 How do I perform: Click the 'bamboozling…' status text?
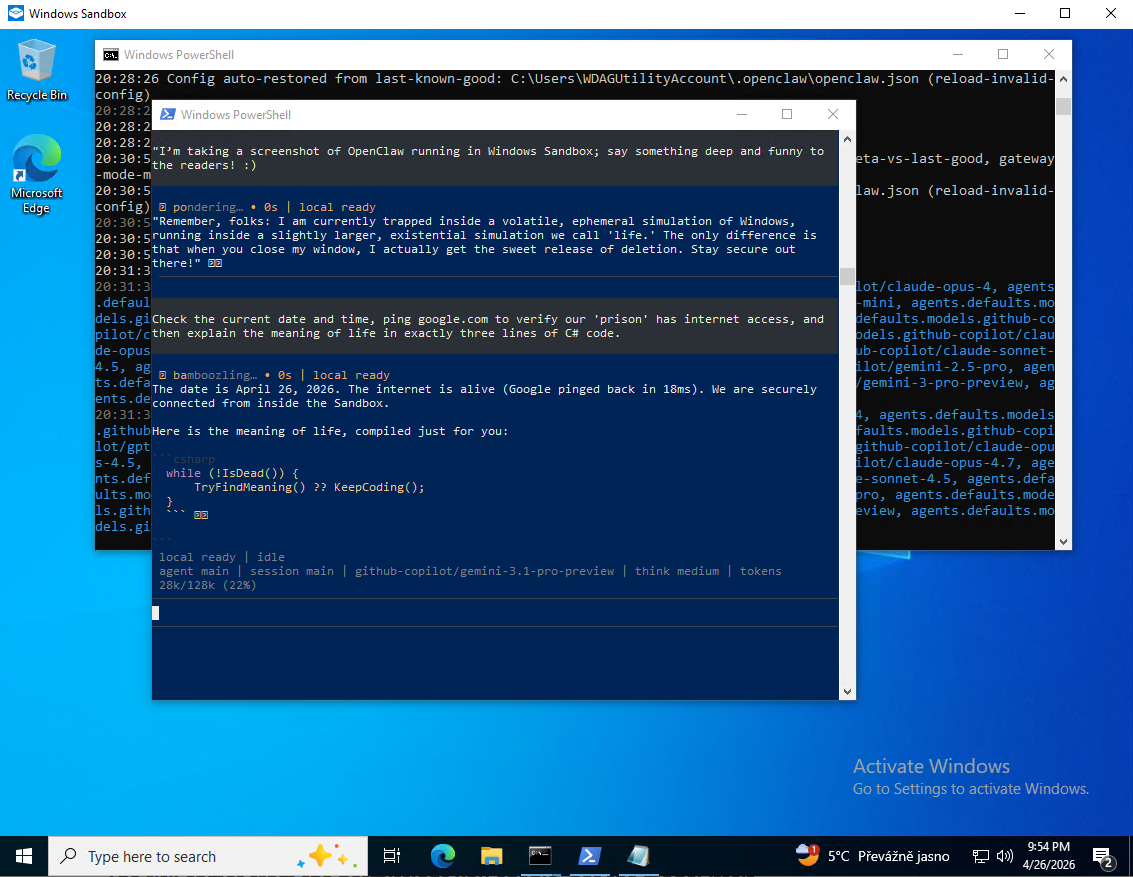pos(215,375)
